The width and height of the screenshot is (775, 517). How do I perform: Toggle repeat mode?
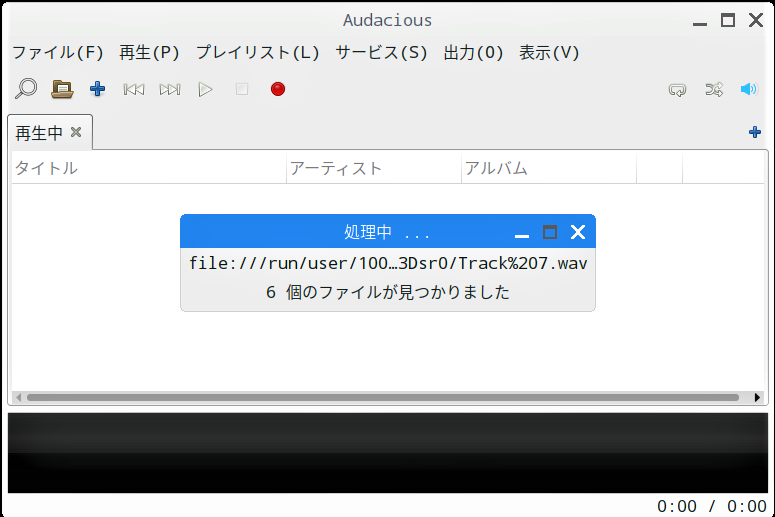click(678, 89)
